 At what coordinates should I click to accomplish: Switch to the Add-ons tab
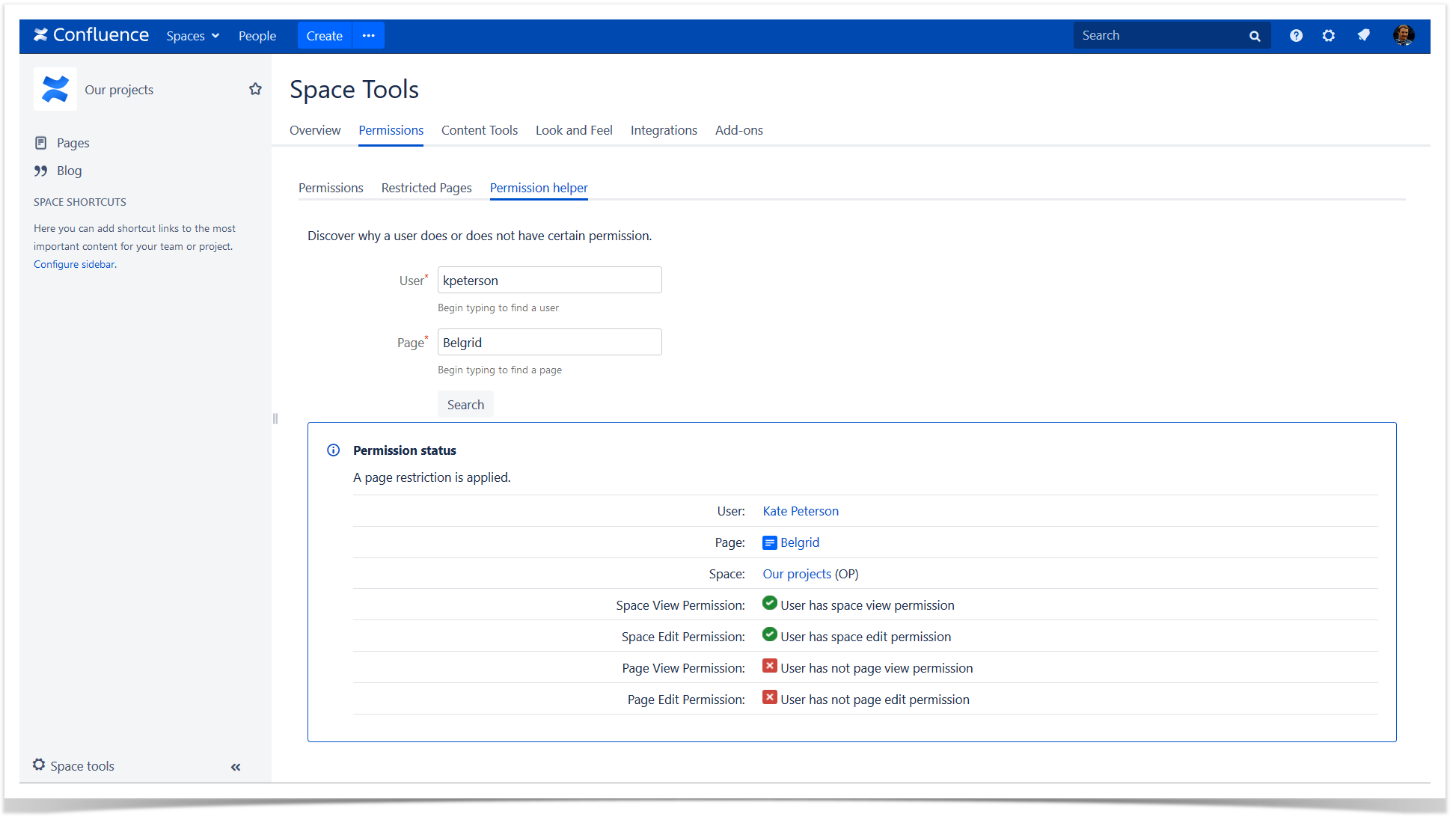point(739,130)
